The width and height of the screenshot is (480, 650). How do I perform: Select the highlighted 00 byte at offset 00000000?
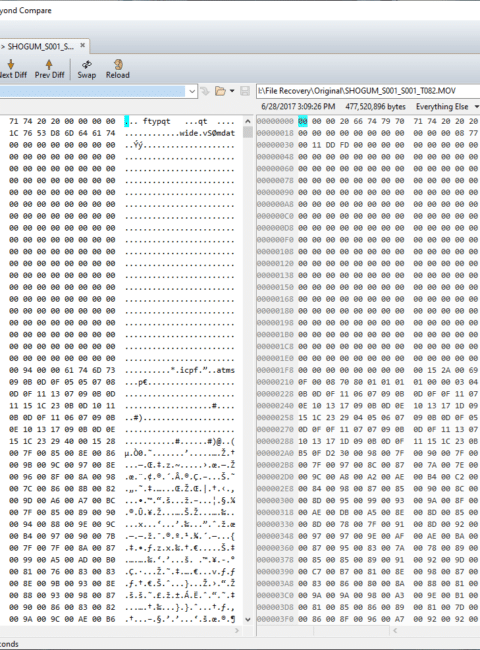[303, 121]
